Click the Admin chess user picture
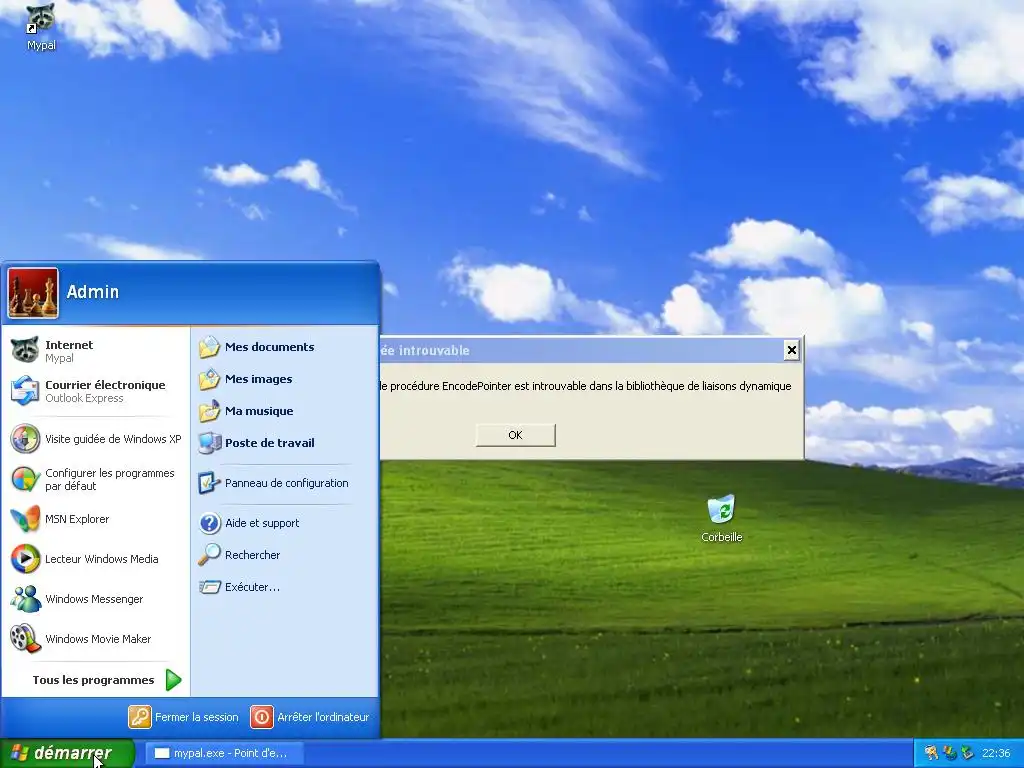Image resolution: width=1024 pixels, height=768 pixels. (x=33, y=293)
